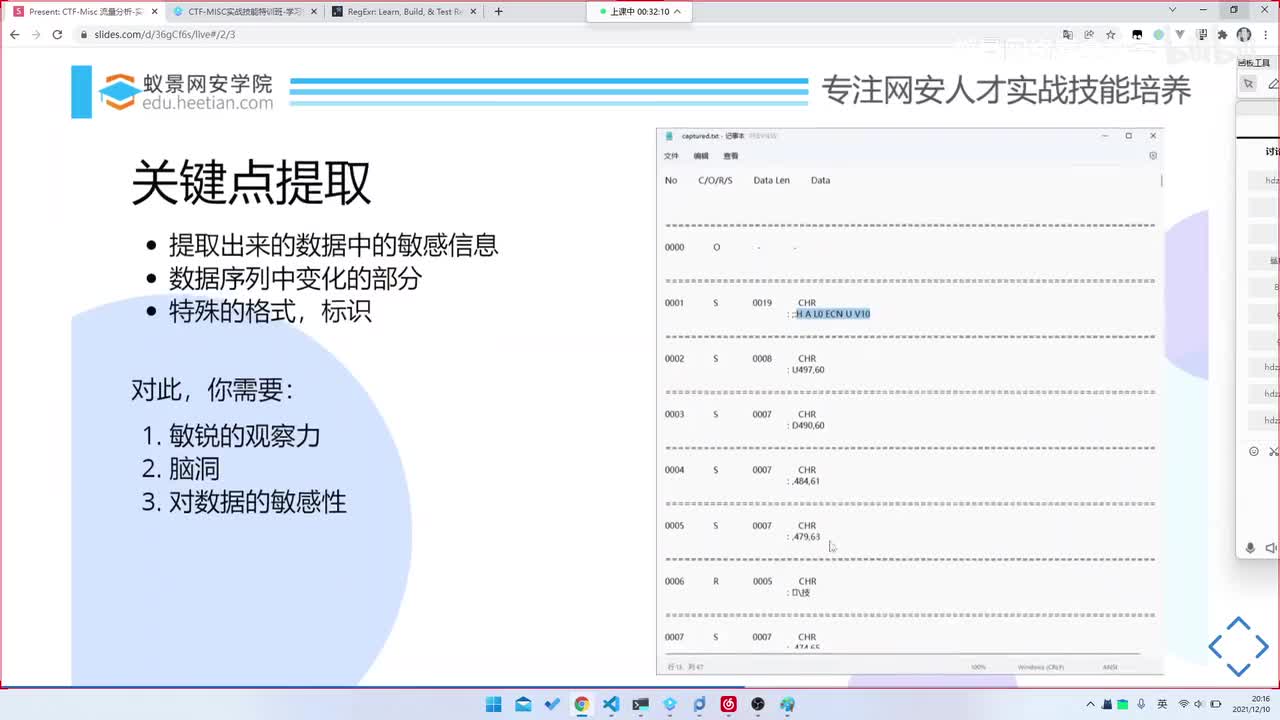This screenshot has height=720, width=1280.
Task: Toggle the speaker icon in the side panel
Action: click(1271, 548)
